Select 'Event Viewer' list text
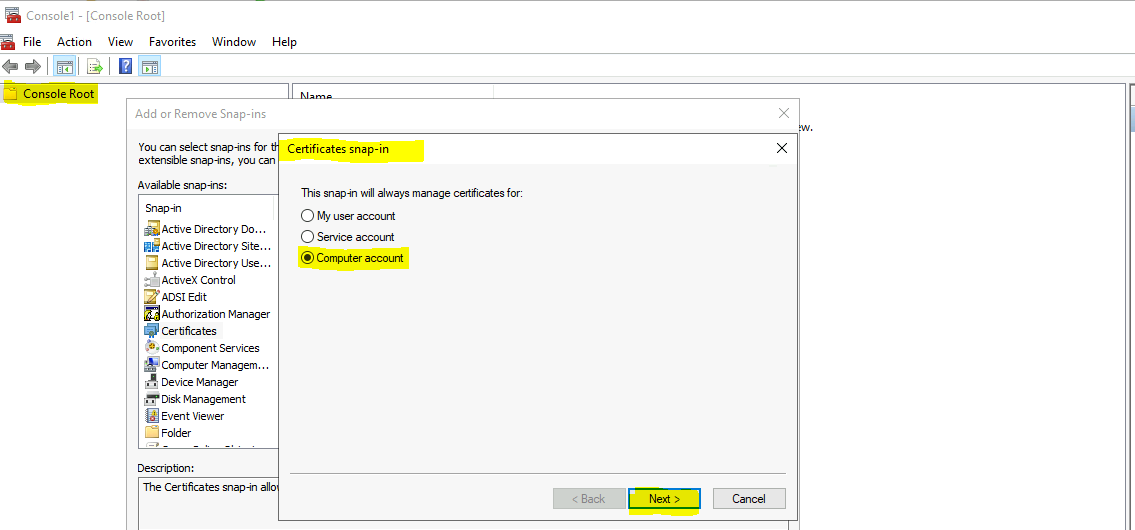 click(193, 416)
